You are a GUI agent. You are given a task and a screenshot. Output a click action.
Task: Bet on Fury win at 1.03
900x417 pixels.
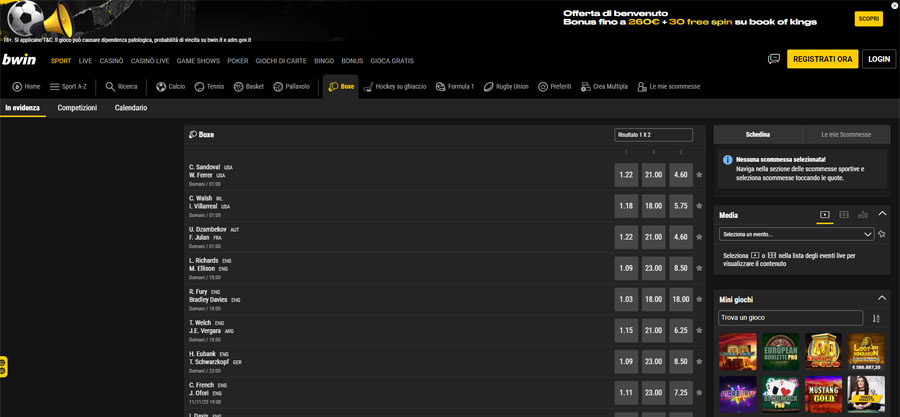[x=626, y=299]
